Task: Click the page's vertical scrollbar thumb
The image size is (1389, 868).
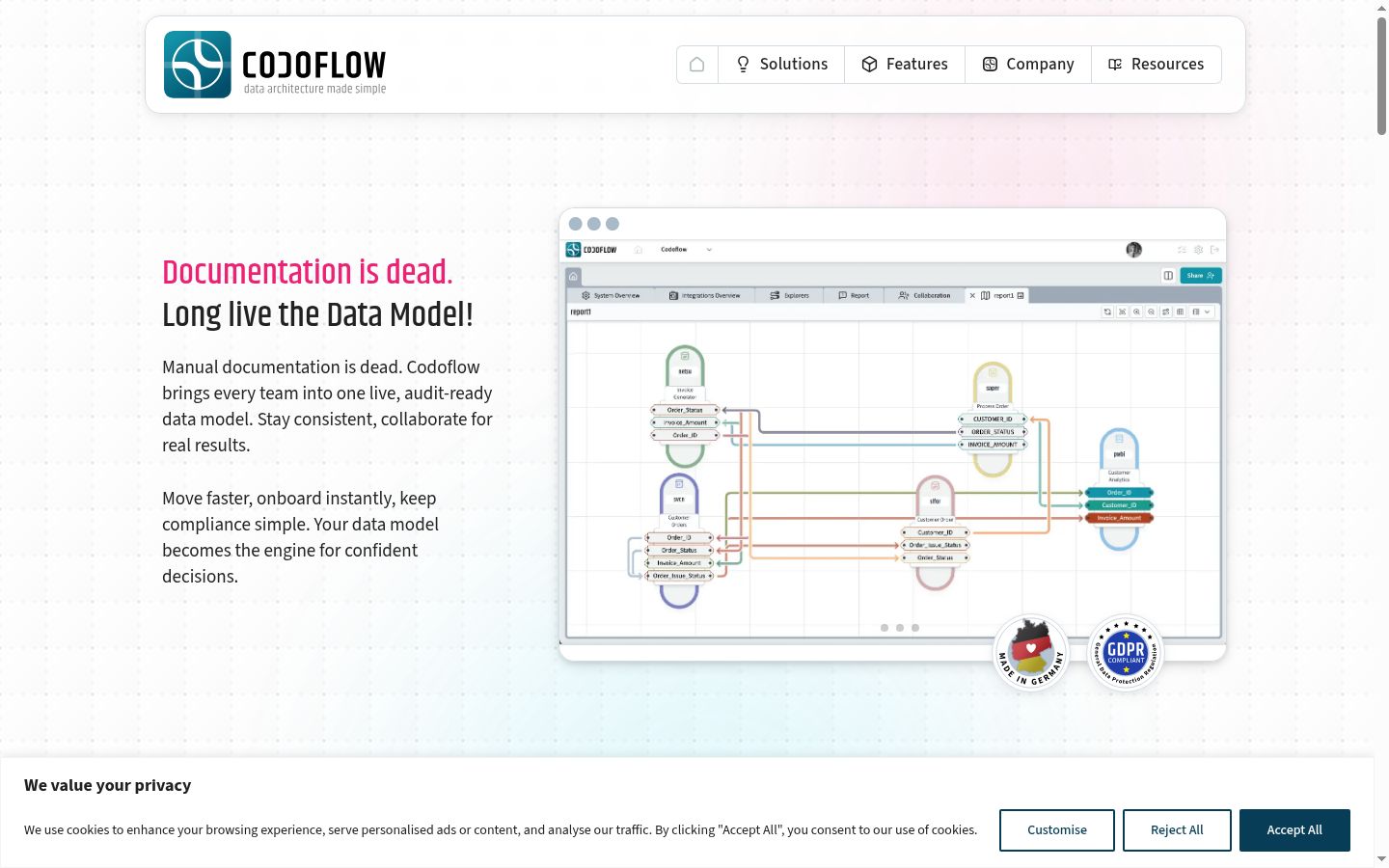Action: 1381,75
